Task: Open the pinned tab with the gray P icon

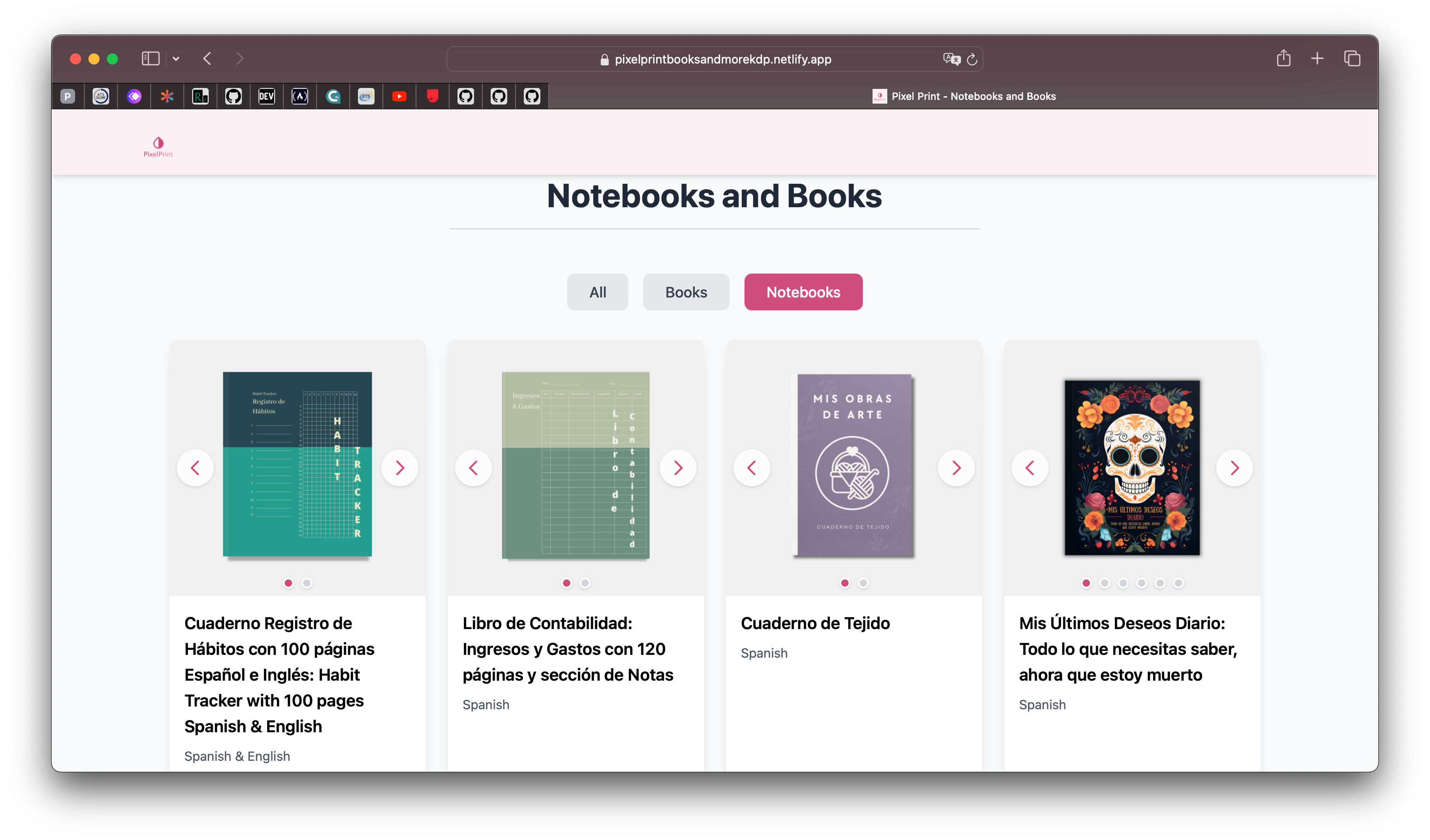Action: [68, 96]
